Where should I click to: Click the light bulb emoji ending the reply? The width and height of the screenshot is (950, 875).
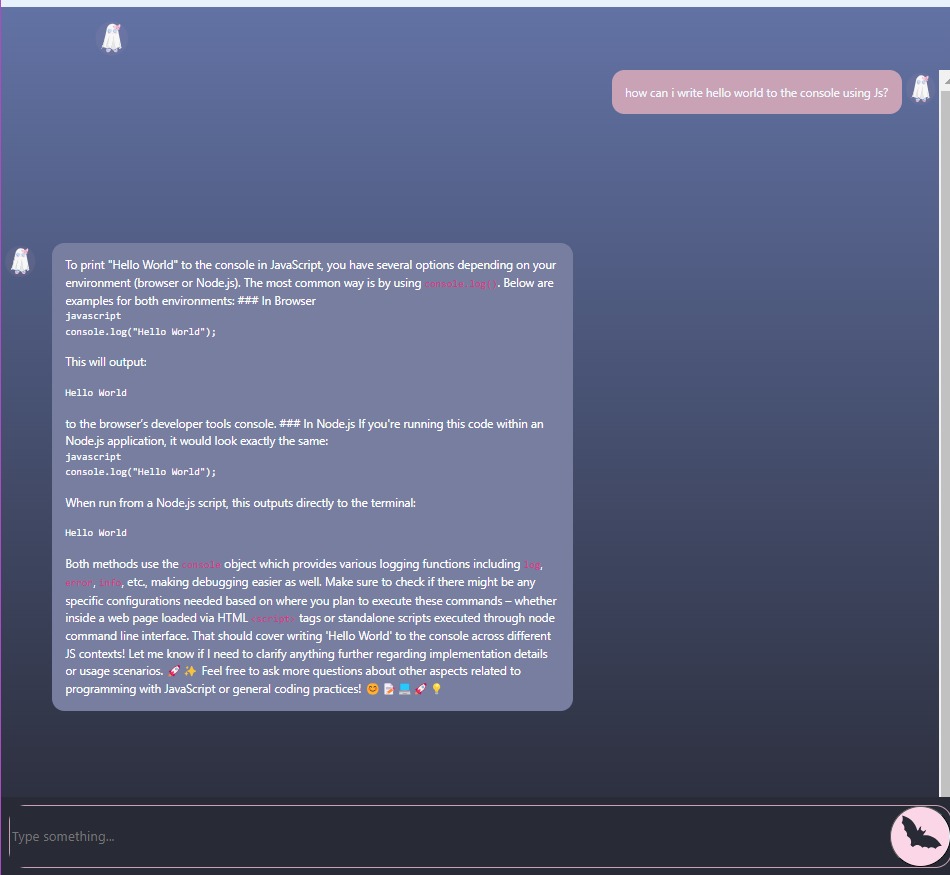tap(436, 689)
